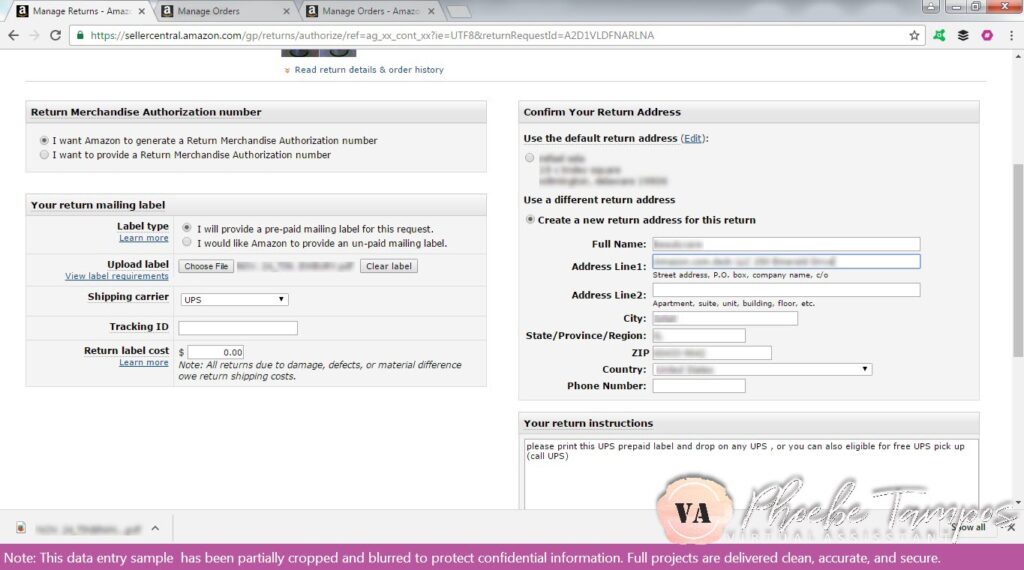Close the Manage Orders - Amazon tab
Screen dimensions: 1024x570
[x=431, y=11]
